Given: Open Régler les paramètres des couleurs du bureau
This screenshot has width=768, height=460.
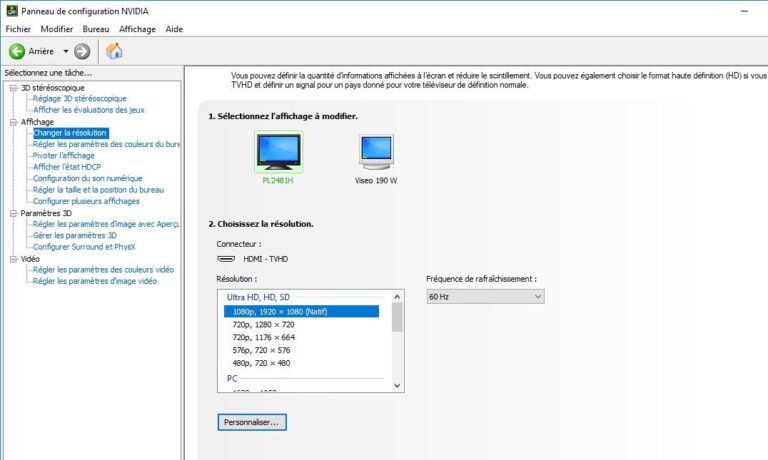Looking at the screenshot, I should pyautogui.click(x=106, y=144).
